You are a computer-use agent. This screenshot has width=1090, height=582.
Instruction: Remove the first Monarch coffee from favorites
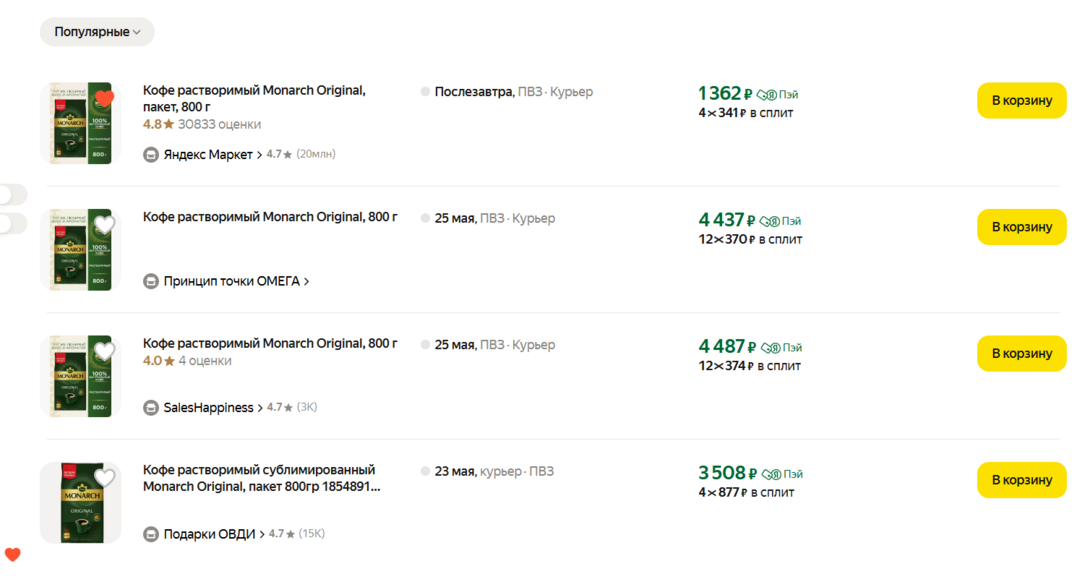[104, 98]
